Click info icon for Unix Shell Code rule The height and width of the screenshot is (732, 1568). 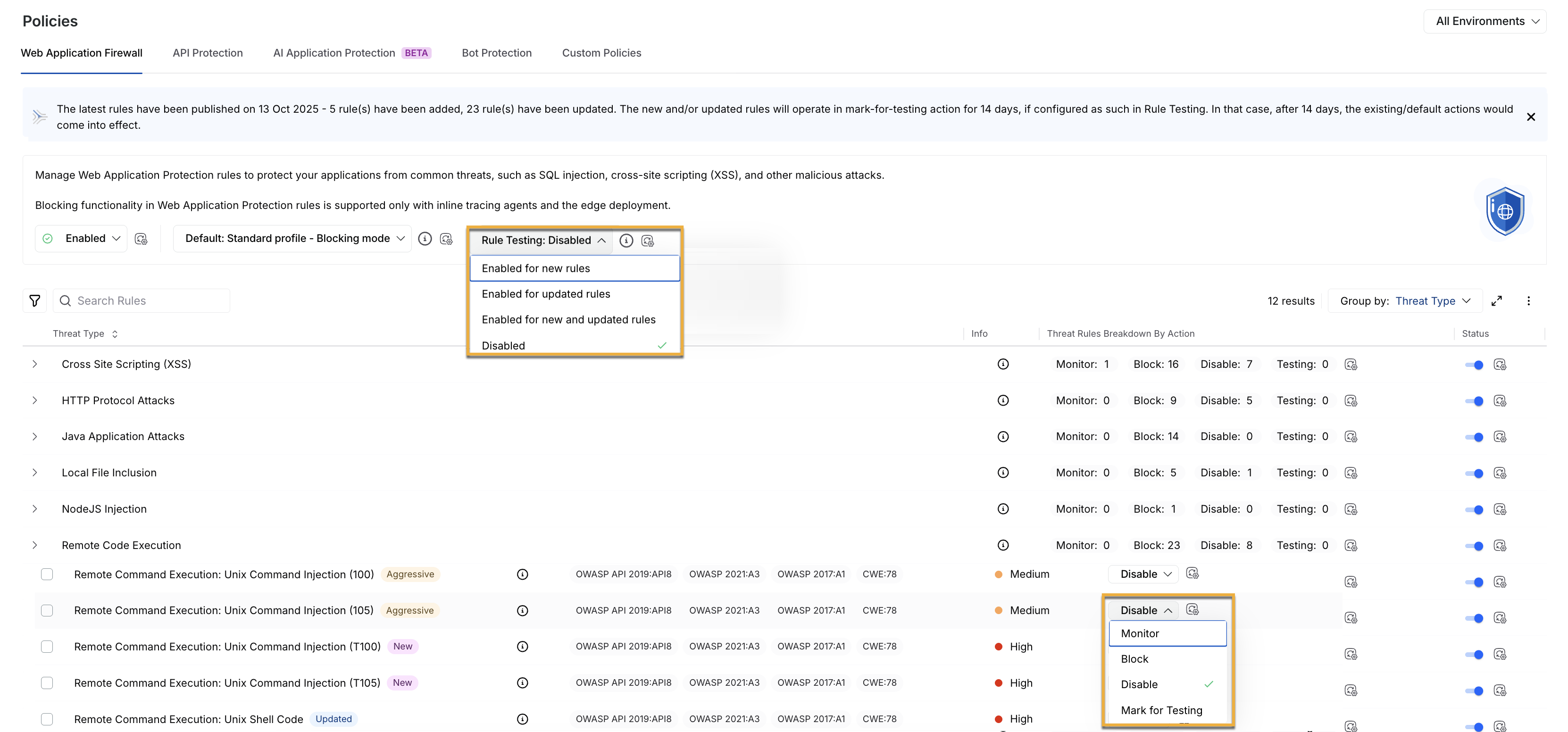coord(522,719)
